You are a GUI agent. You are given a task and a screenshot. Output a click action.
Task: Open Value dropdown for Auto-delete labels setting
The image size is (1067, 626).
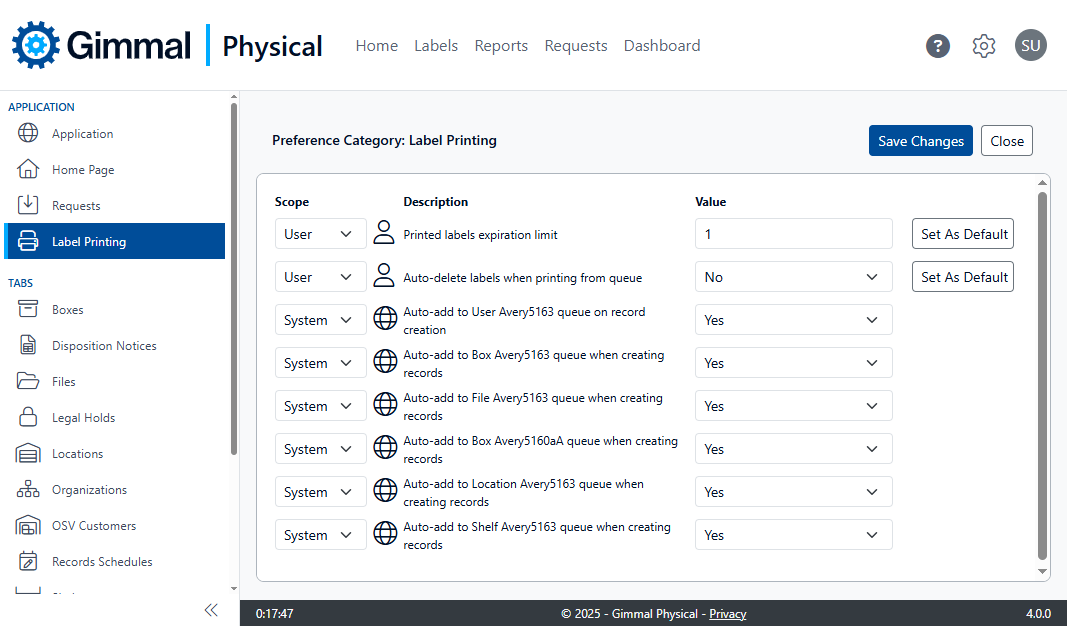[x=793, y=277]
